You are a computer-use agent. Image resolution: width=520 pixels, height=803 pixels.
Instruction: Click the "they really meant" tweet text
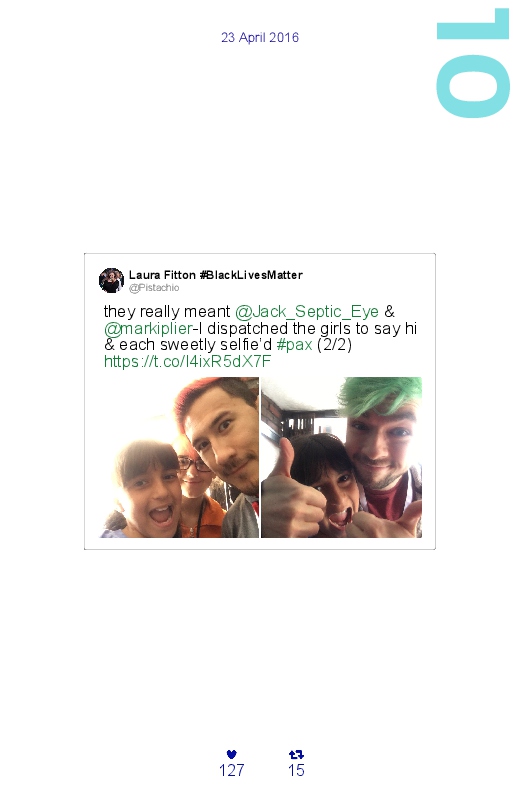167,311
